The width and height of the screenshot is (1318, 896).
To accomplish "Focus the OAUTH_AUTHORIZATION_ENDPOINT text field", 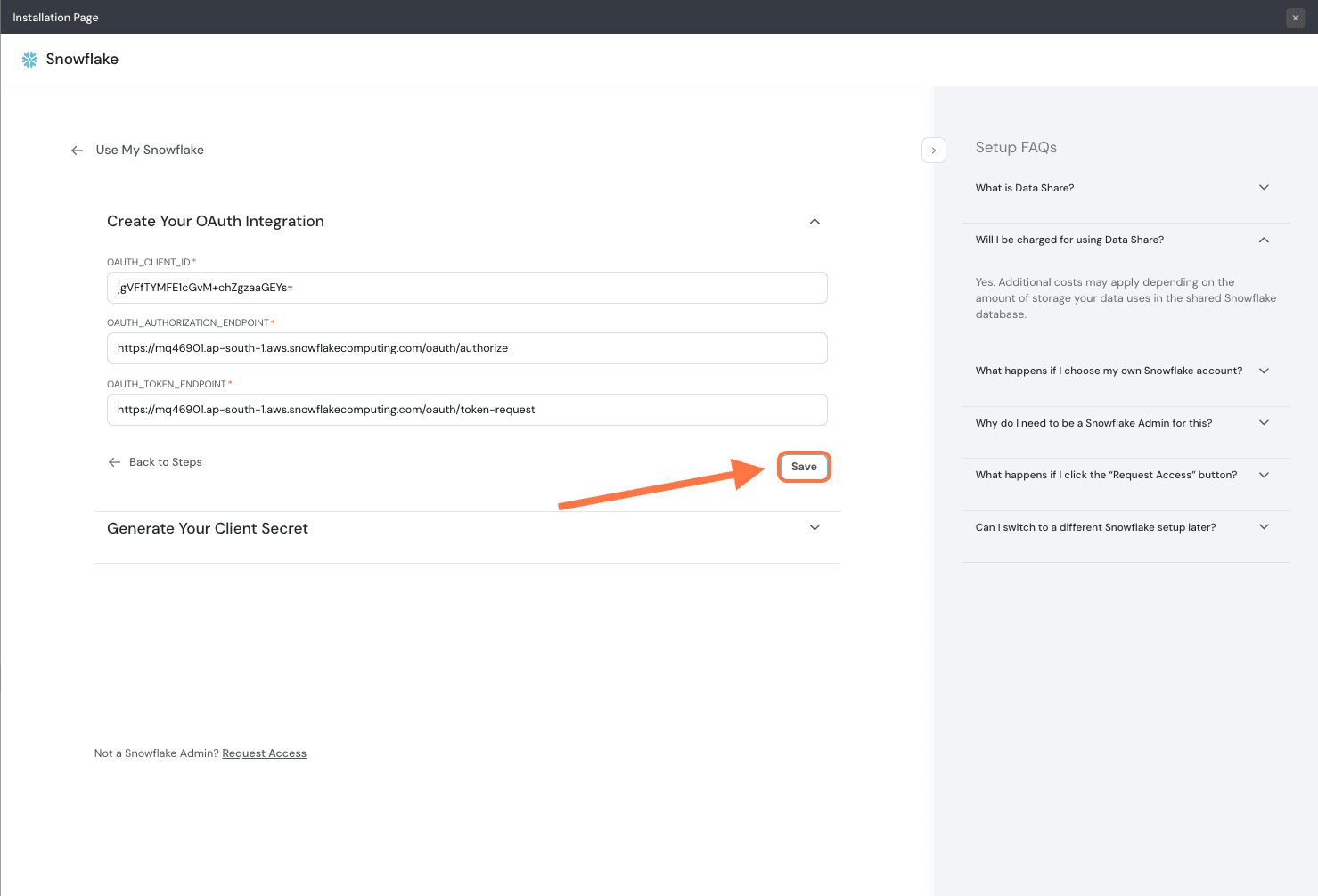I will click(467, 348).
